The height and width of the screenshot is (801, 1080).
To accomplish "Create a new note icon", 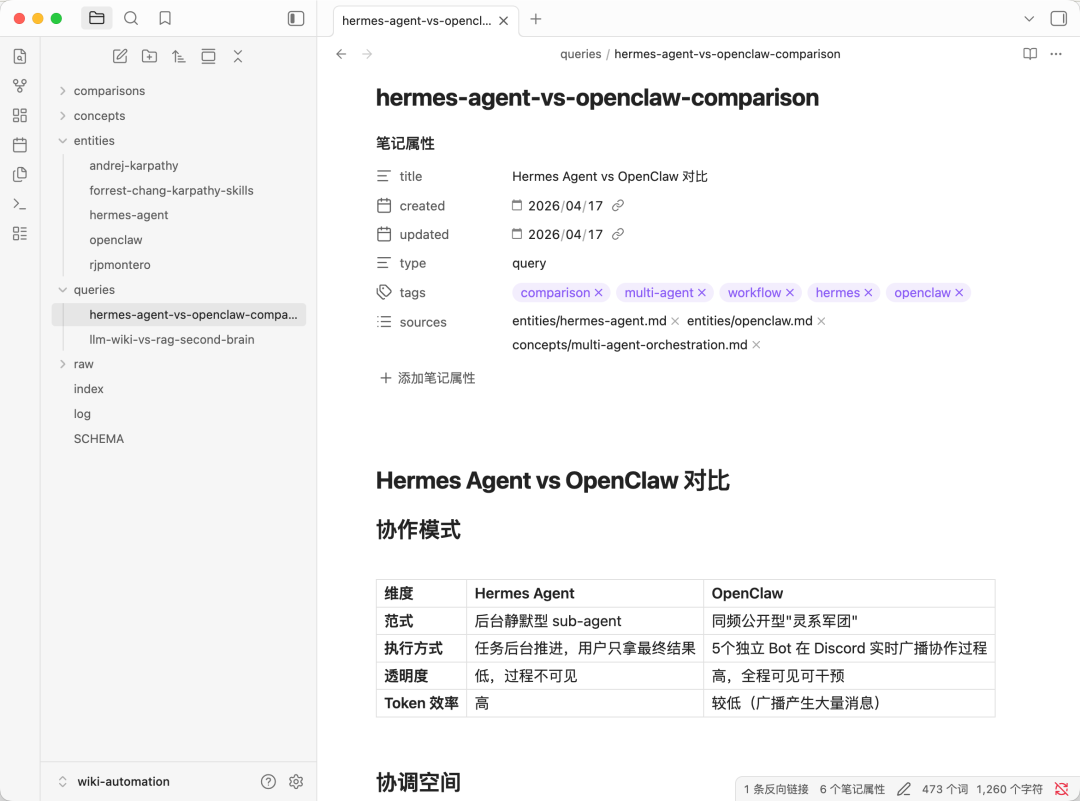I will 120,56.
